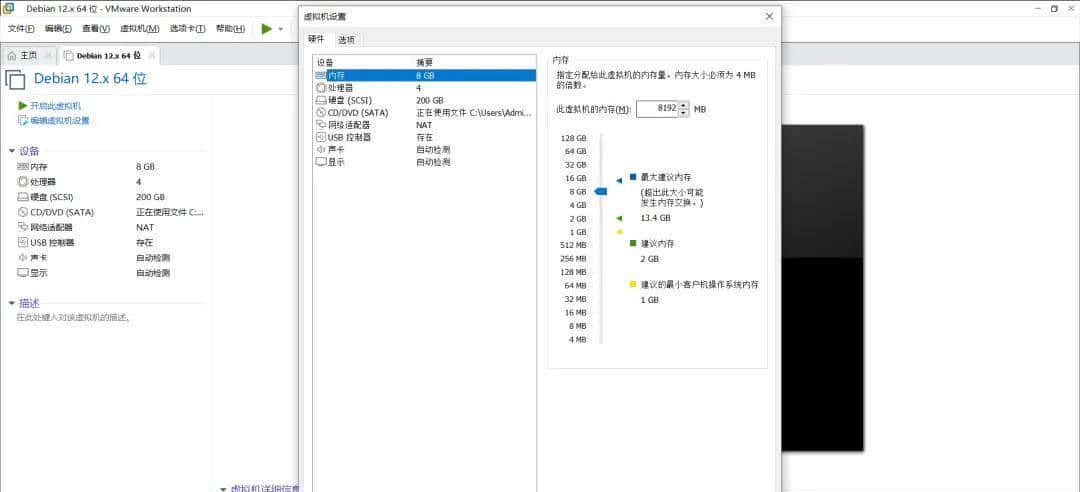Open the 文件(F) menu
This screenshot has width=1080, height=492.
coord(21,29)
